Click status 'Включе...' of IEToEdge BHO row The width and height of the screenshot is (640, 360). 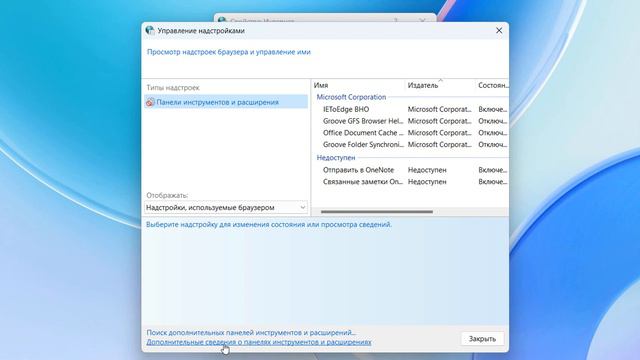coord(493,109)
